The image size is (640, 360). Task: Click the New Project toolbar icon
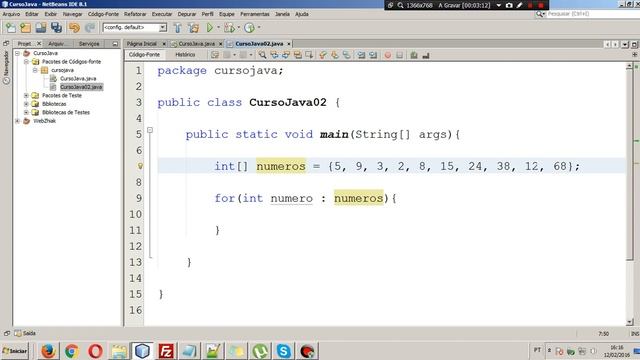pyautogui.click(x=26, y=28)
